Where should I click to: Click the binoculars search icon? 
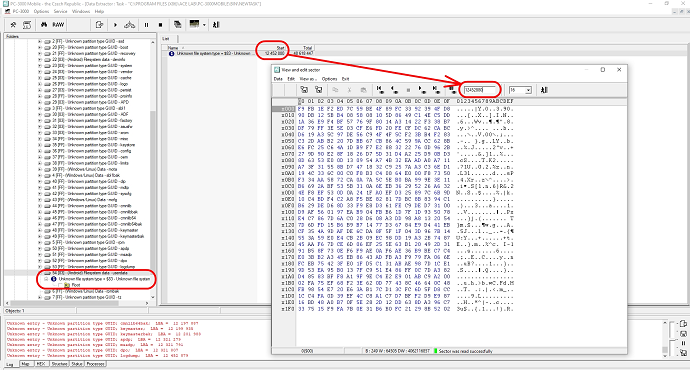click(44, 25)
